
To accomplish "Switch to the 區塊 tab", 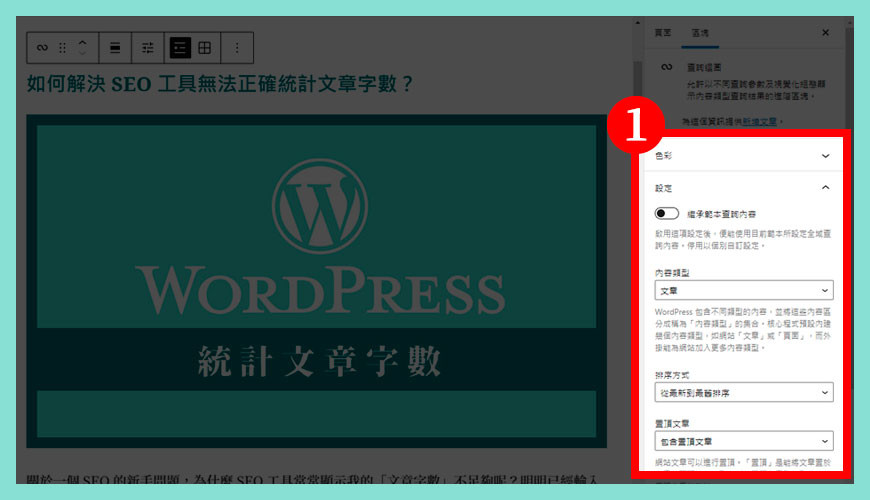I will 700,33.
